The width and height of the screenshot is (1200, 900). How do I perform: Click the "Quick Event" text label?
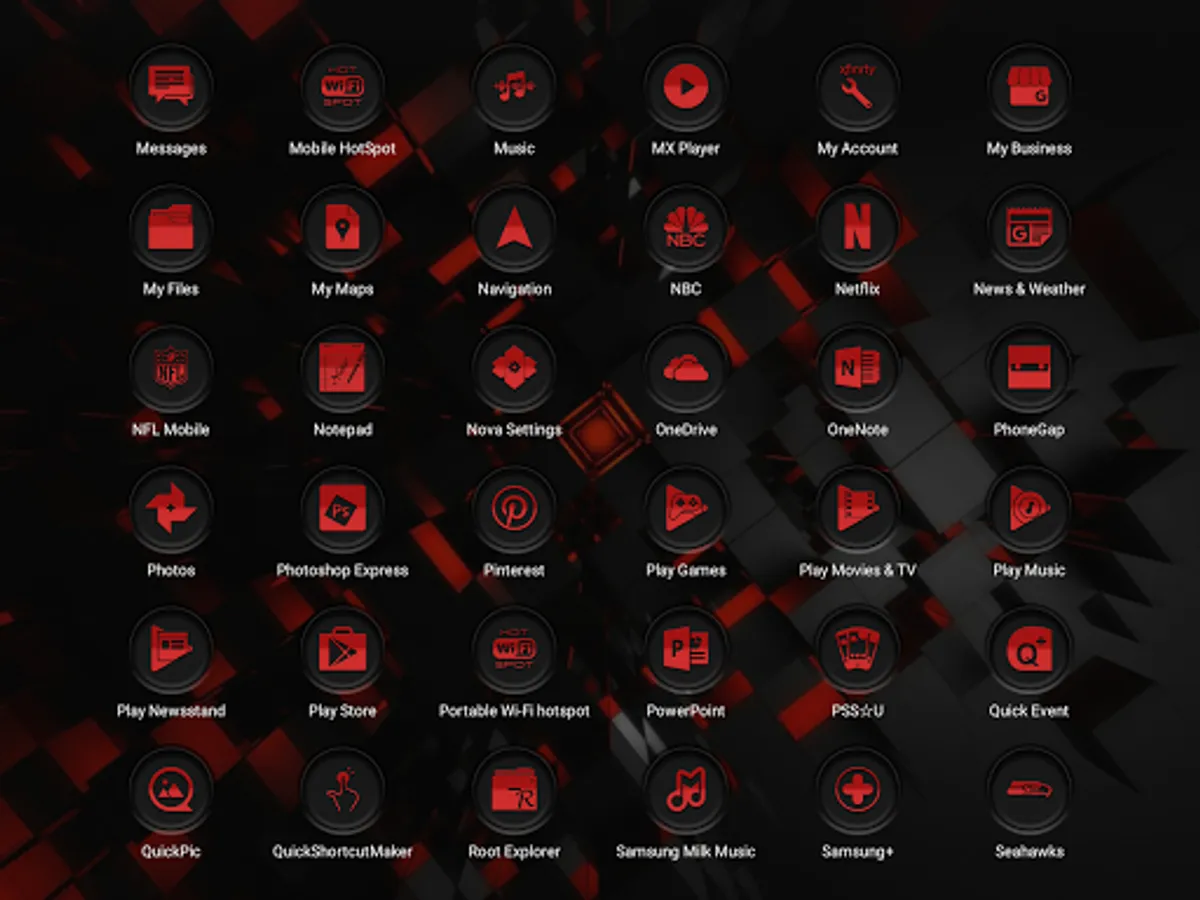pyautogui.click(x=1029, y=711)
